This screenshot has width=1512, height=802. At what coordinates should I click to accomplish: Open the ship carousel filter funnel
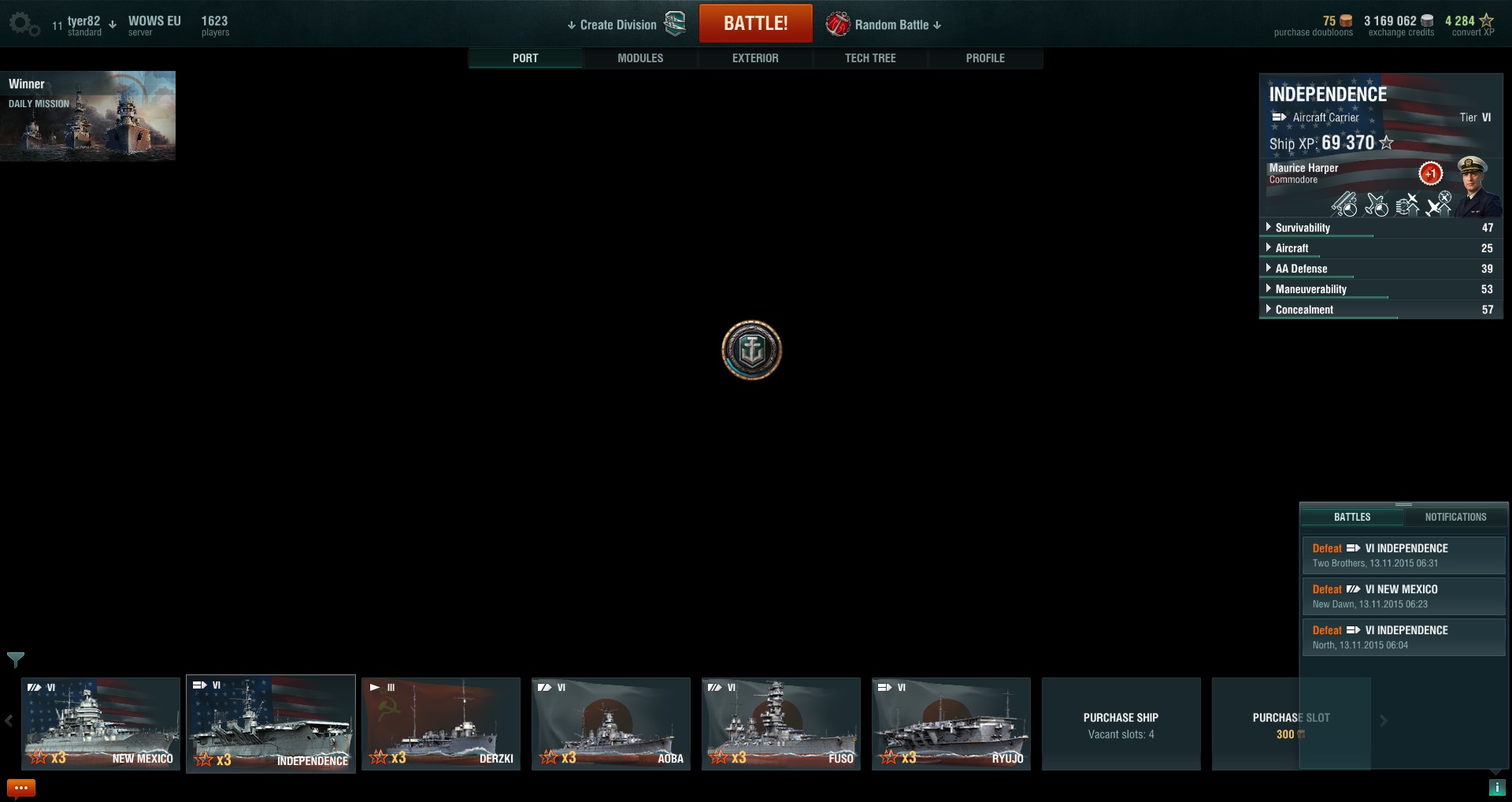(x=16, y=659)
